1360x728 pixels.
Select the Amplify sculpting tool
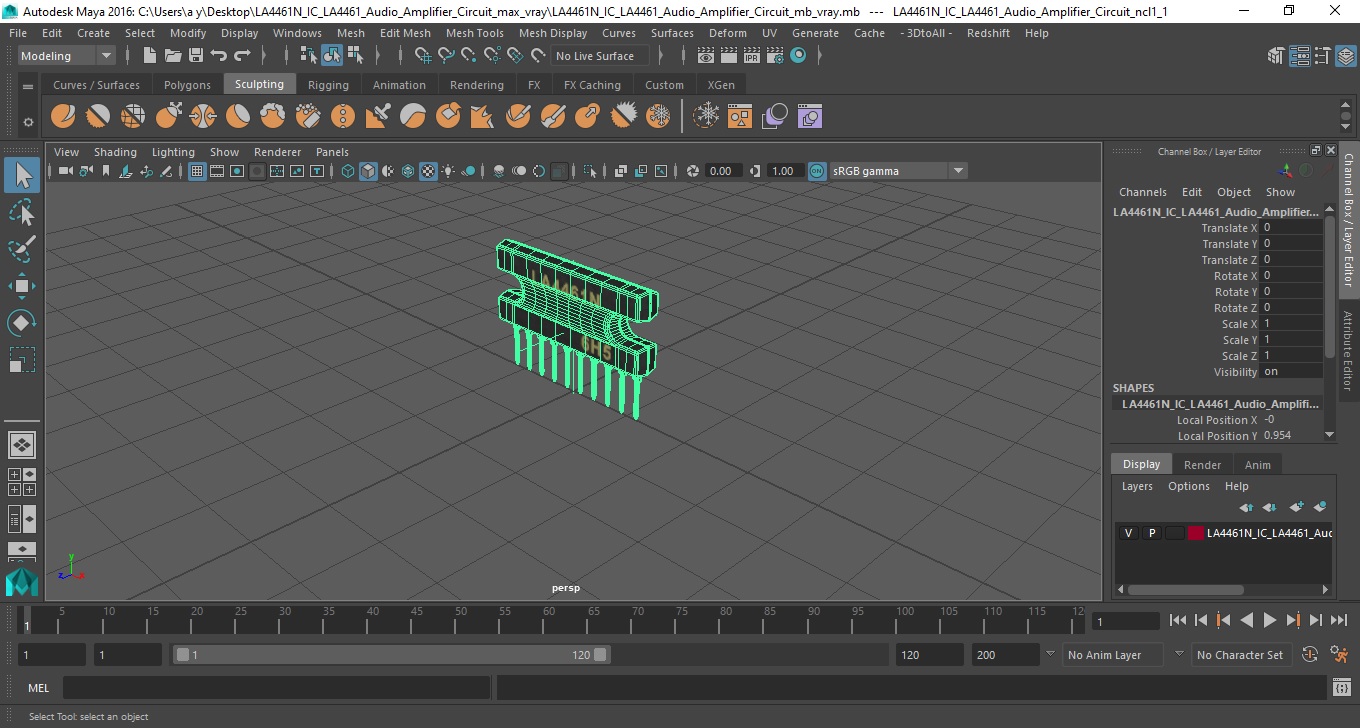(x=623, y=116)
